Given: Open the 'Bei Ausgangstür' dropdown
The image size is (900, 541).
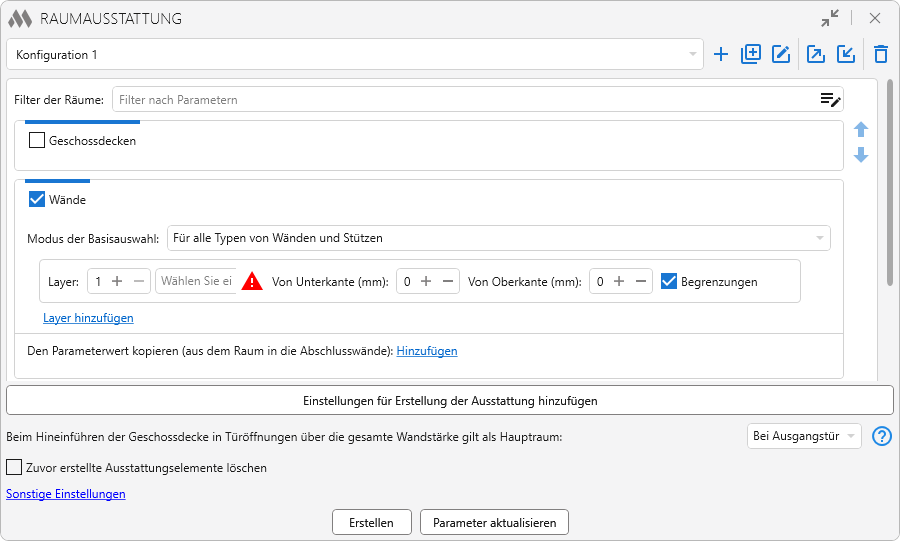Looking at the screenshot, I should click(x=804, y=436).
